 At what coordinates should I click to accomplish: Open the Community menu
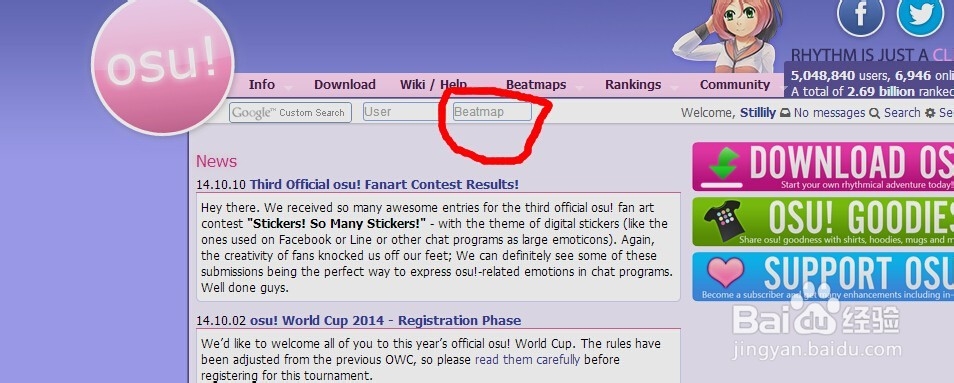point(735,85)
